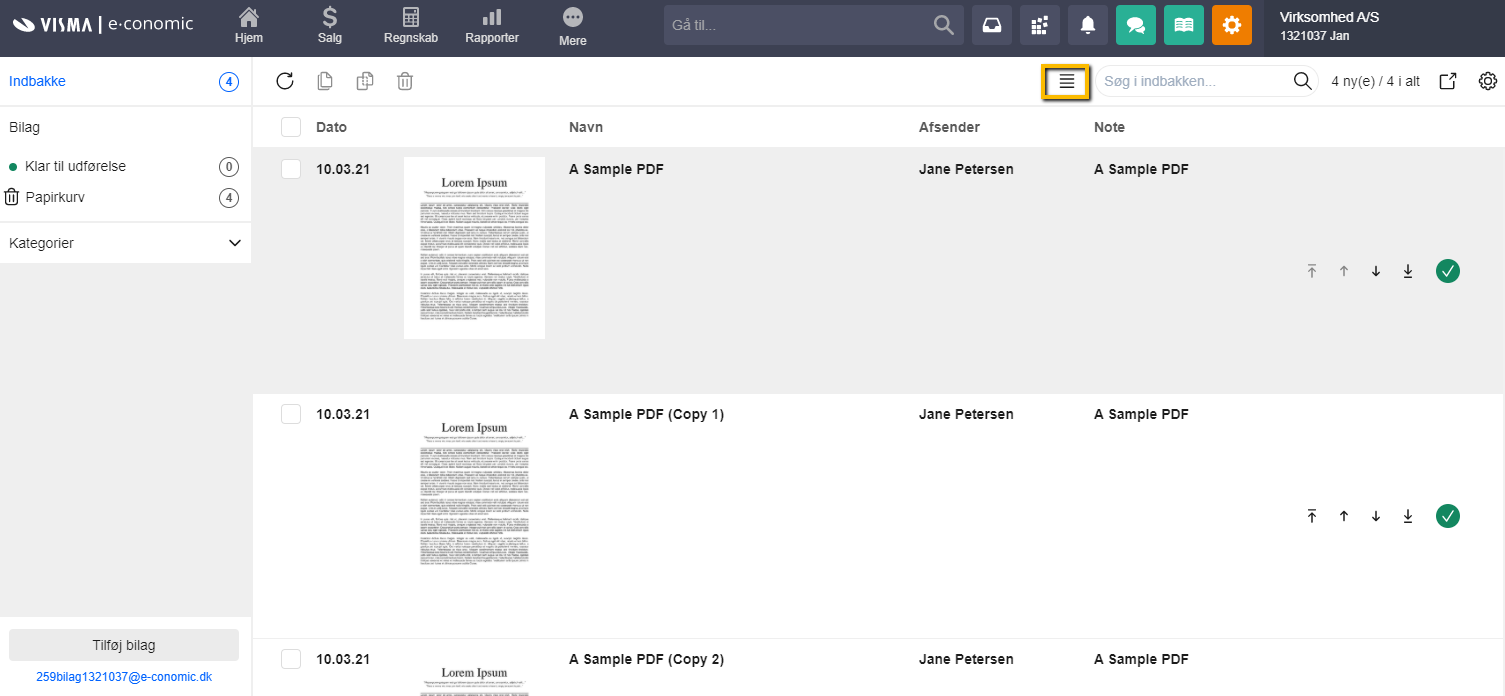Expand the Kategorier section
This screenshot has width=1505, height=696.
click(x=125, y=243)
